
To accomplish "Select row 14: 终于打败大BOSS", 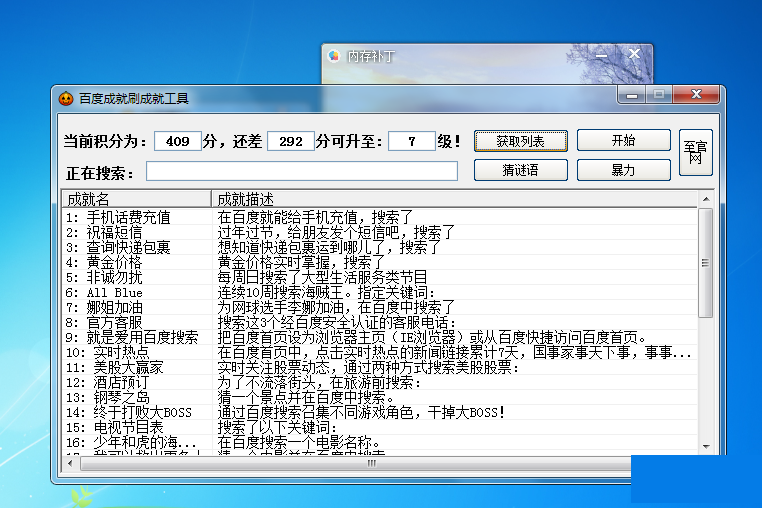I will pos(380,413).
